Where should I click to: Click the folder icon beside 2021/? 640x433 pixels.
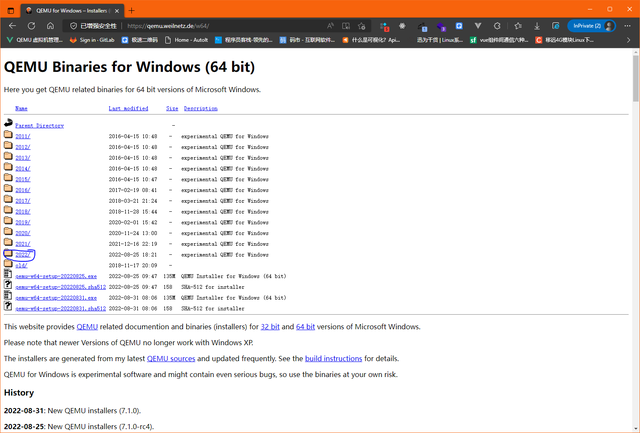click(8, 242)
